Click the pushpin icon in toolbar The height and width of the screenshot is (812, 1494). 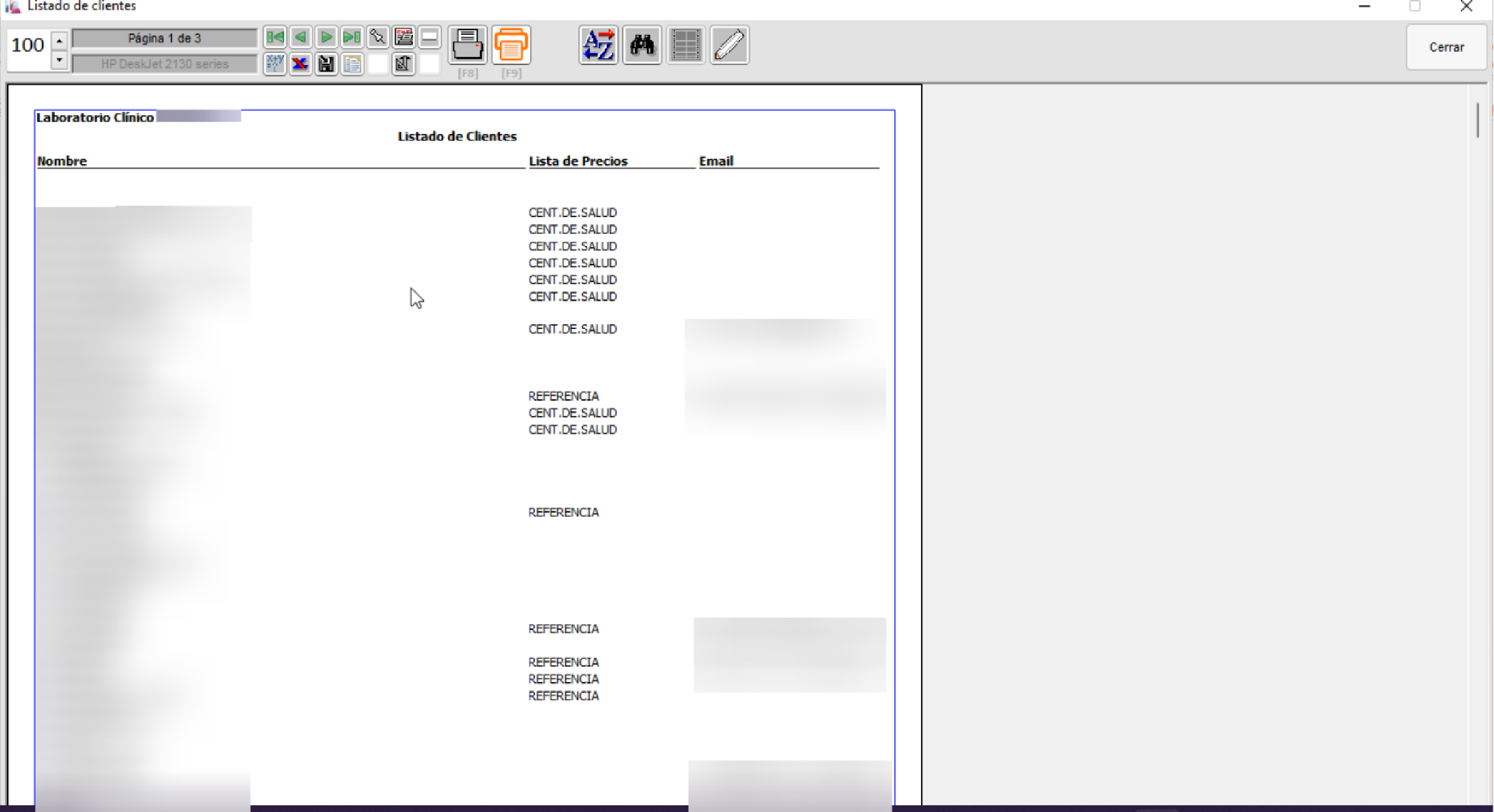[377, 37]
